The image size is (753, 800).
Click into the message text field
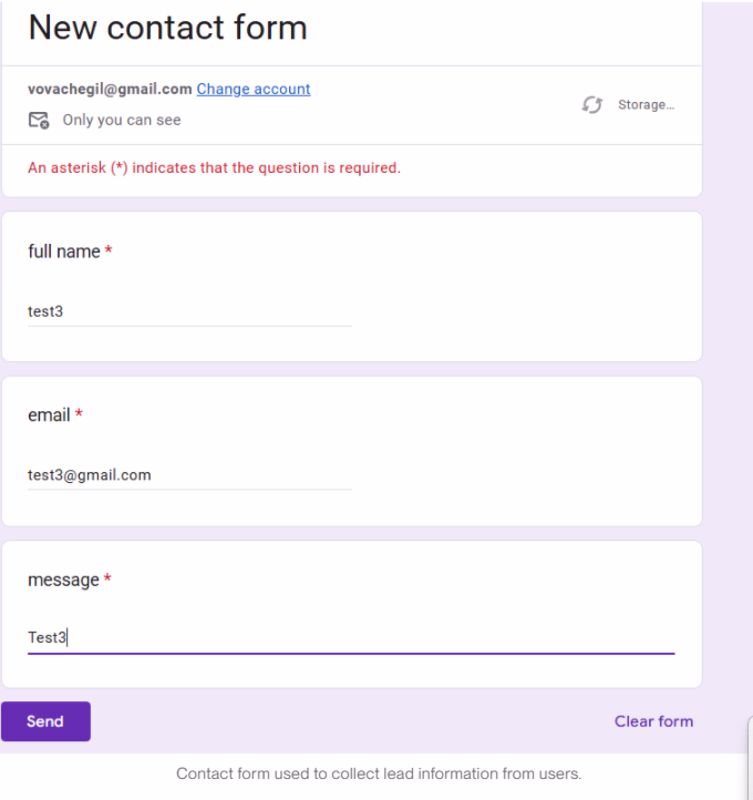pos(350,638)
